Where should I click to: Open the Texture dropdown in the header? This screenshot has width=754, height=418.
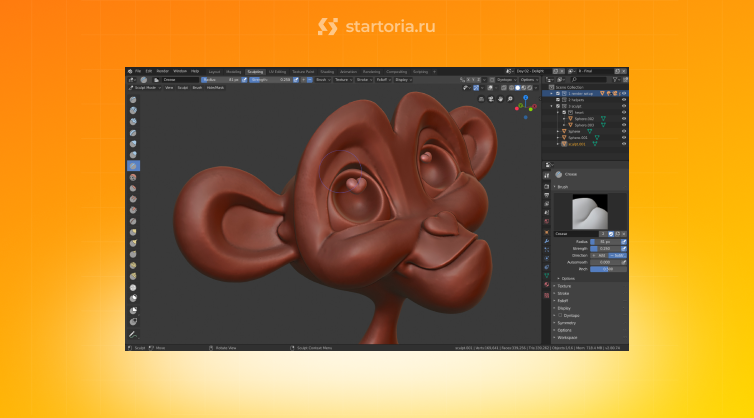point(343,80)
